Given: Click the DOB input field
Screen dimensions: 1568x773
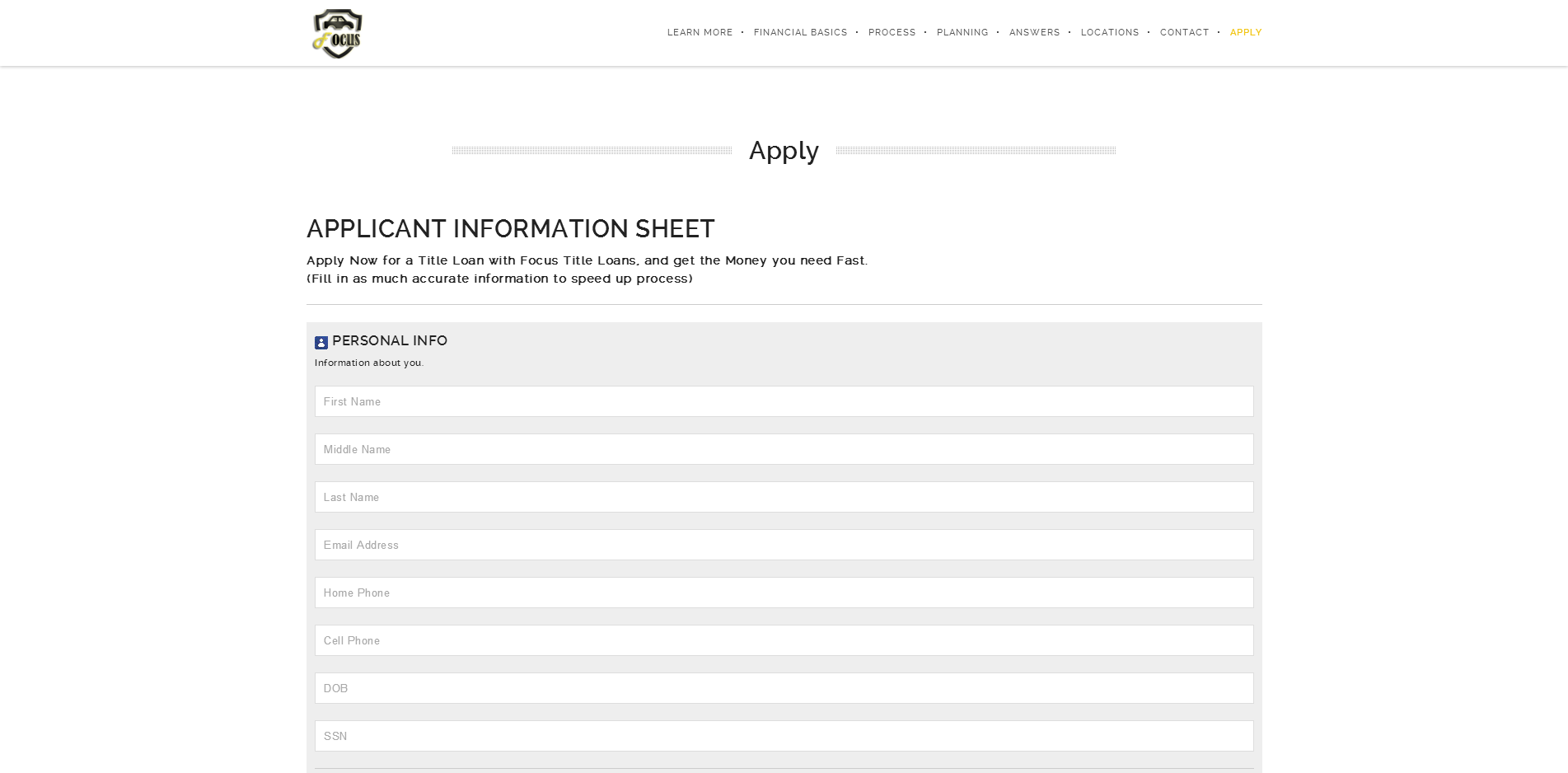Looking at the screenshot, I should [784, 688].
